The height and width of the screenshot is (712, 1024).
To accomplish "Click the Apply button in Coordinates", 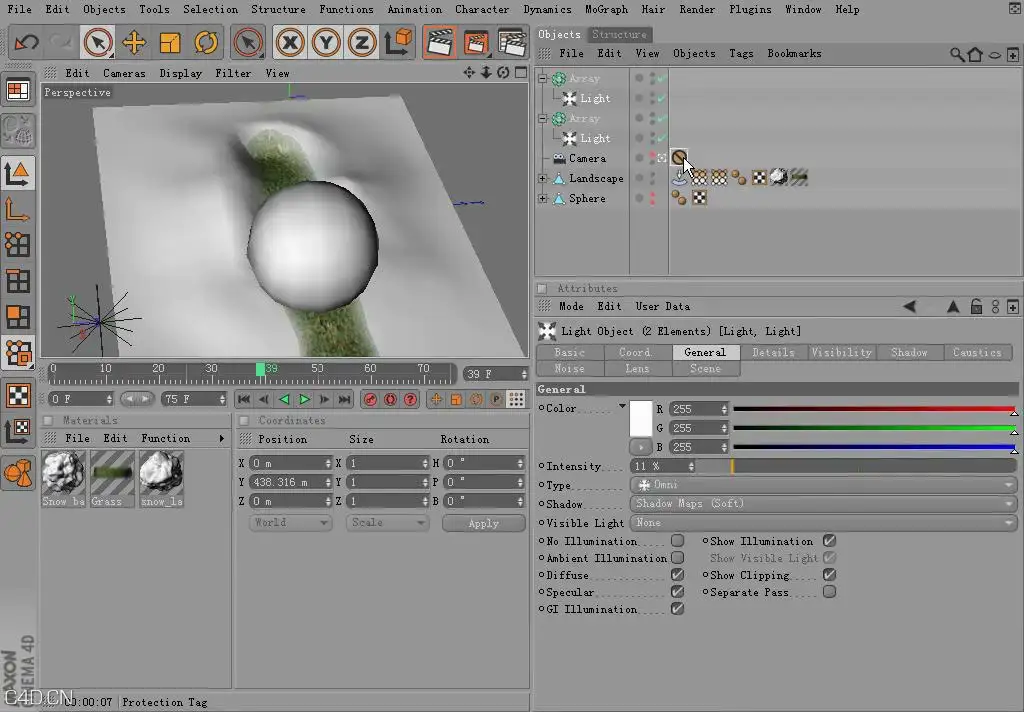I will click(x=483, y=523).
